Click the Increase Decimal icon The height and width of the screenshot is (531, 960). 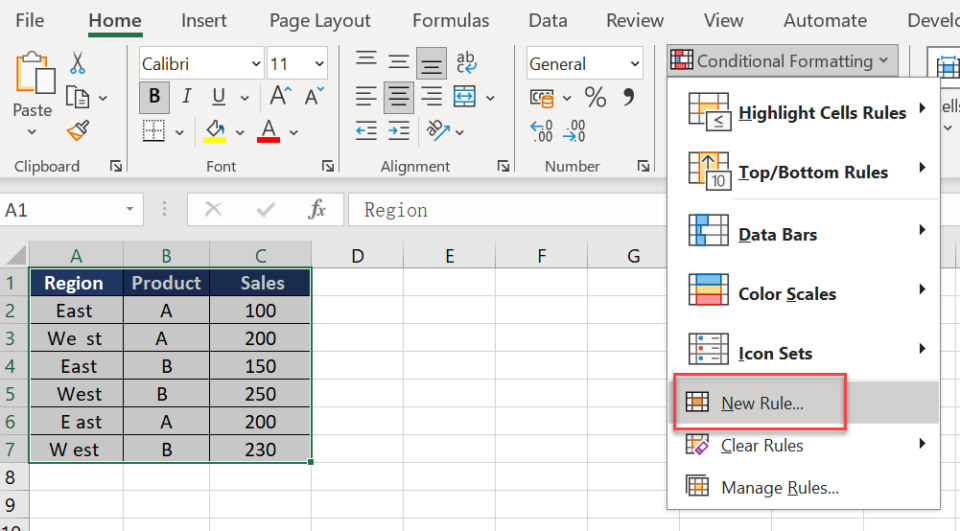(542, 130)
